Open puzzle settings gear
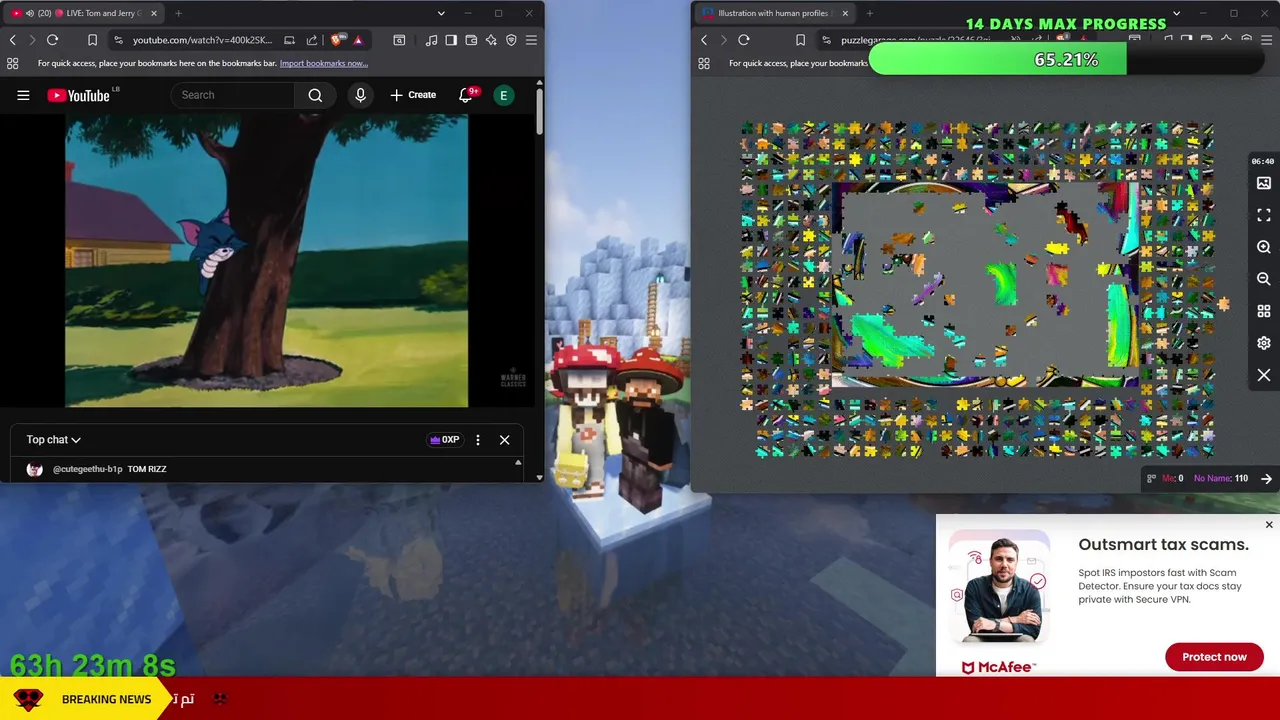1280x720 pixels. coord(1264,343)
